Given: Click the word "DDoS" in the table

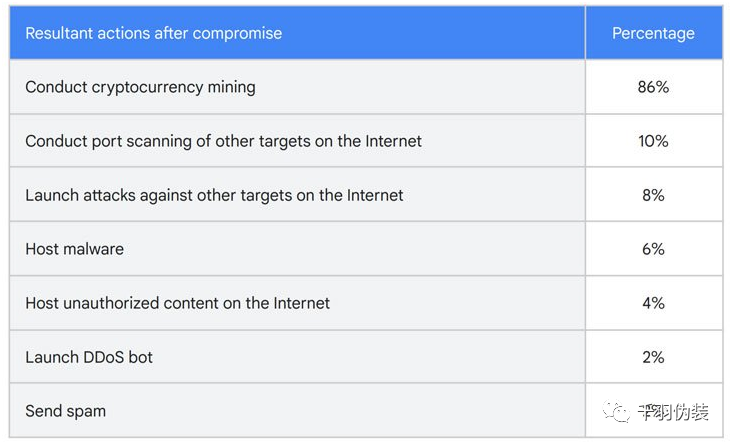Looking at the screenshot, I should coord(104,357).
